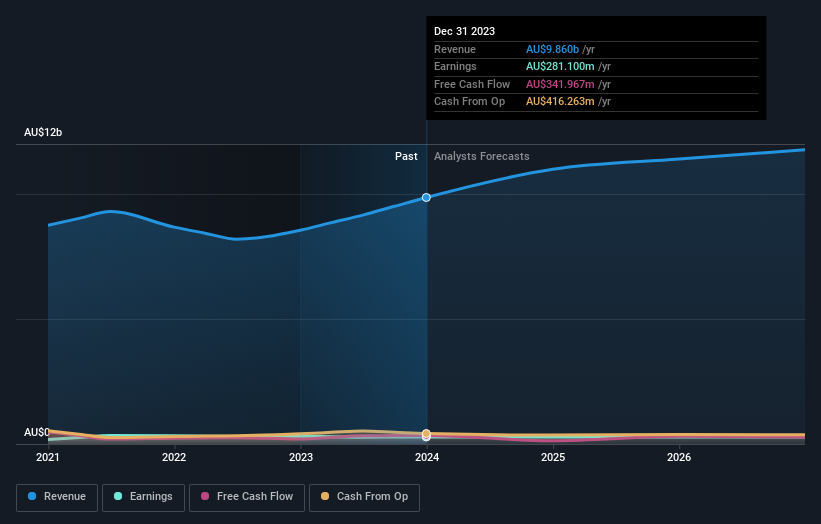821x524 pixels.
Task: Toggle the Earnings legend series
Action: click(x=143, y=497)
